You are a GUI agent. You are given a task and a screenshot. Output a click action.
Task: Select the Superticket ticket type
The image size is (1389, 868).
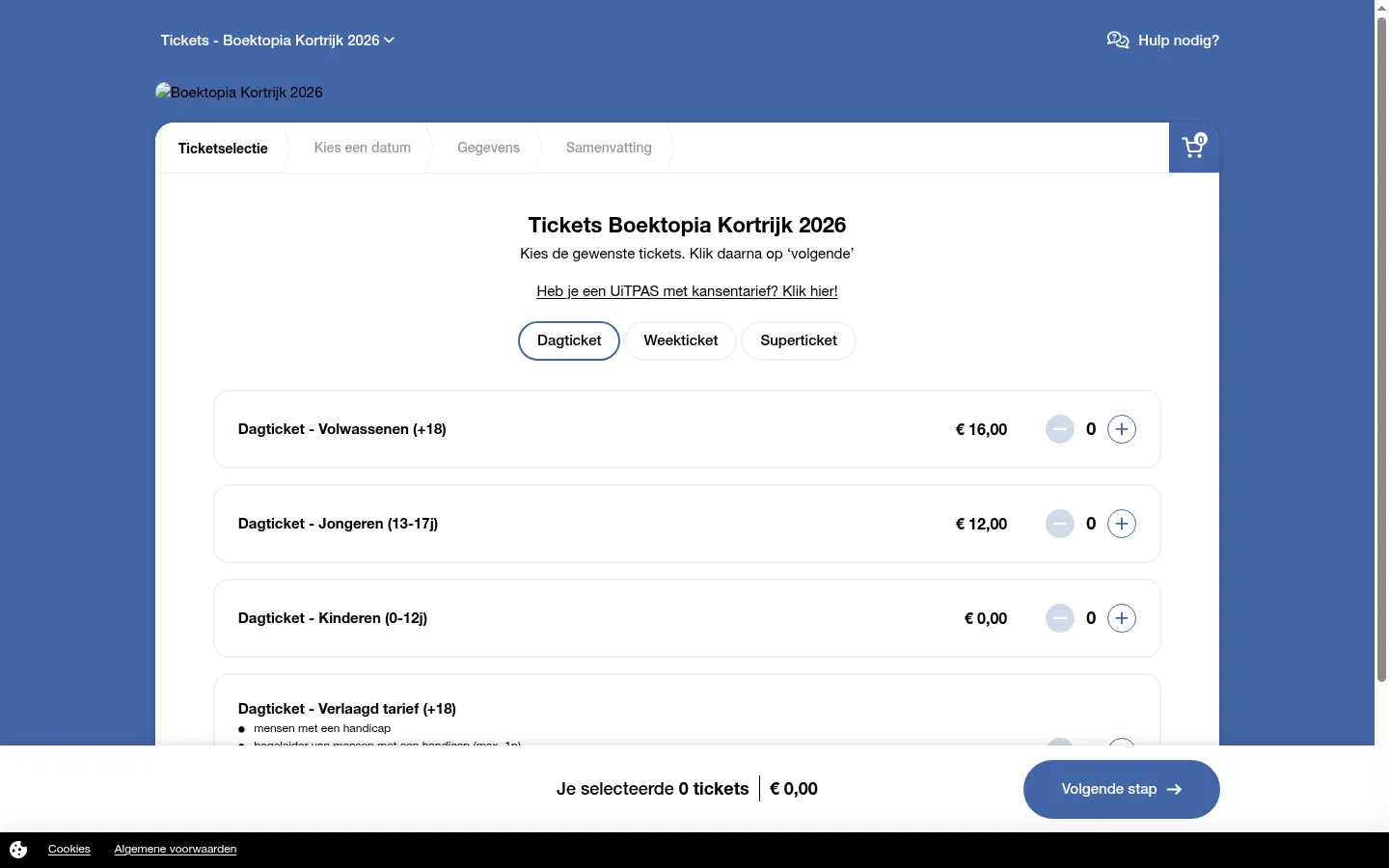point(799,340)
